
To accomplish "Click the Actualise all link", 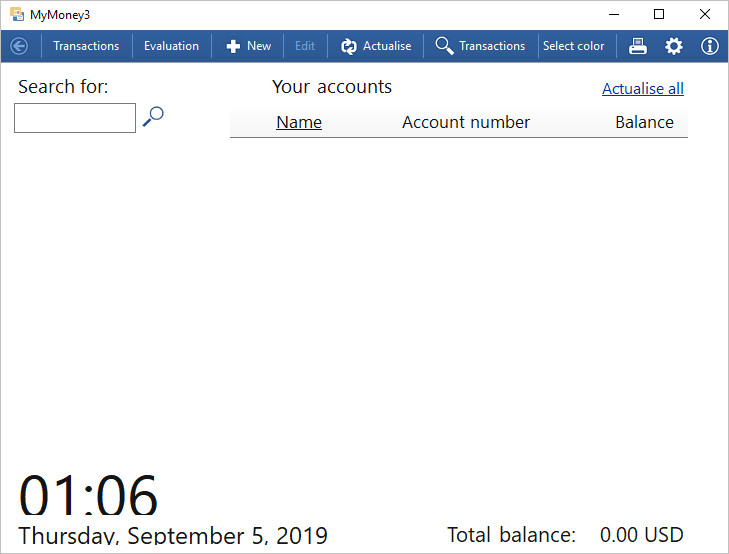I will click(643, 88).
